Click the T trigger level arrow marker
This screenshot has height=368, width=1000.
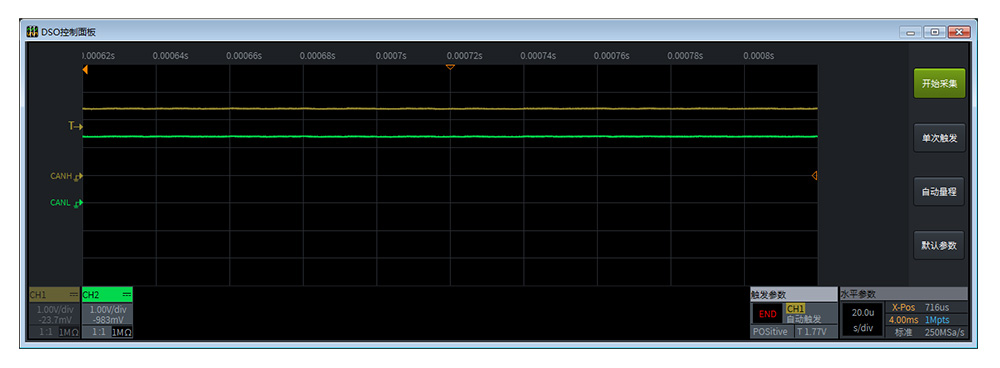76,126
